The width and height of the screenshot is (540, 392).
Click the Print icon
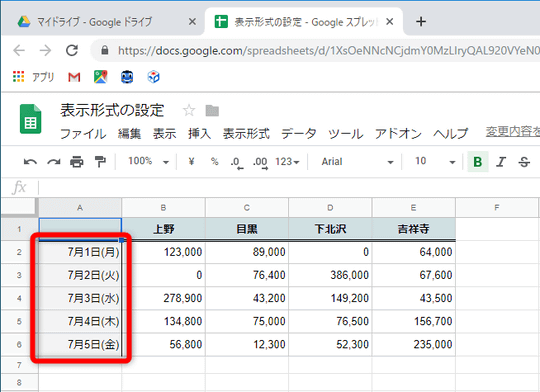[76, 162]
